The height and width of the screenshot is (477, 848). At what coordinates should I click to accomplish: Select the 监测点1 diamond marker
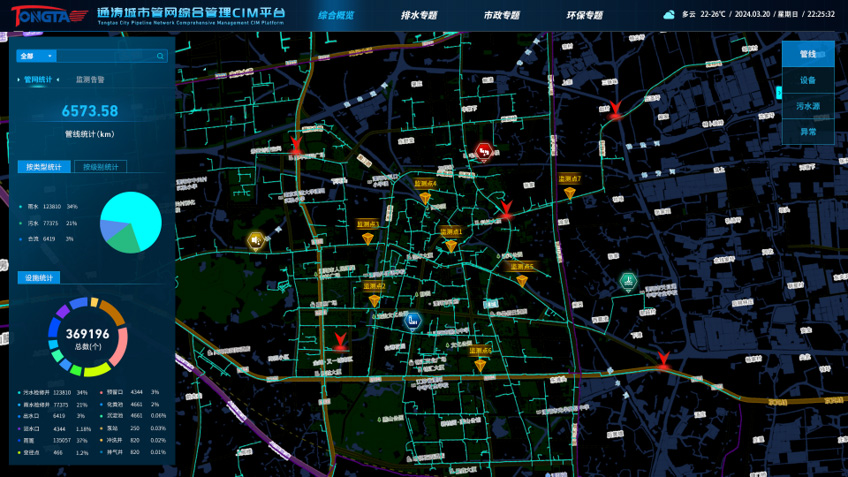pyautogui.click(x=452, y=246)
